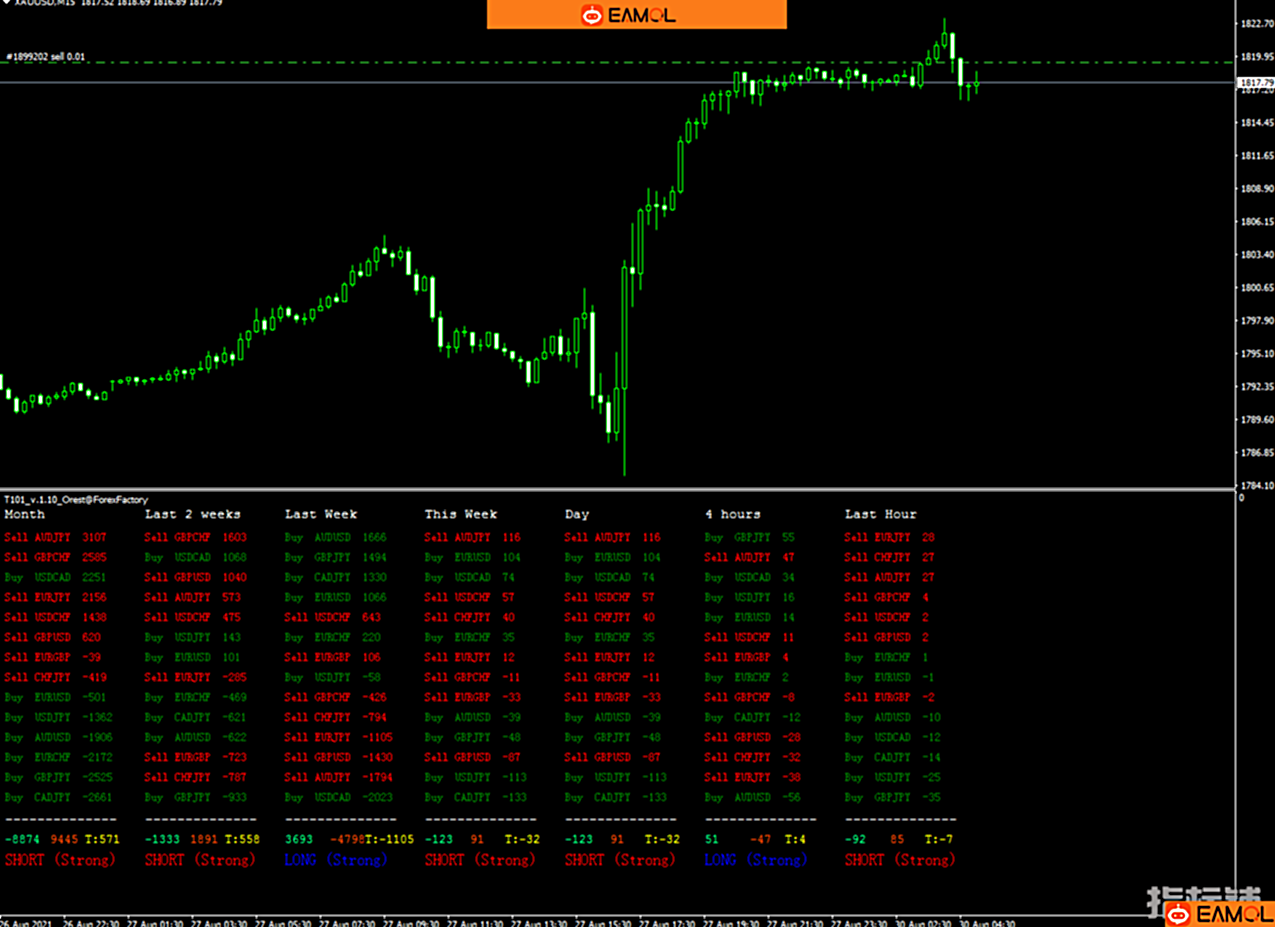1275x927 pixels.
Task: Click 'Sell GBPUSD -87' in Day column
Action: point(613,757)
